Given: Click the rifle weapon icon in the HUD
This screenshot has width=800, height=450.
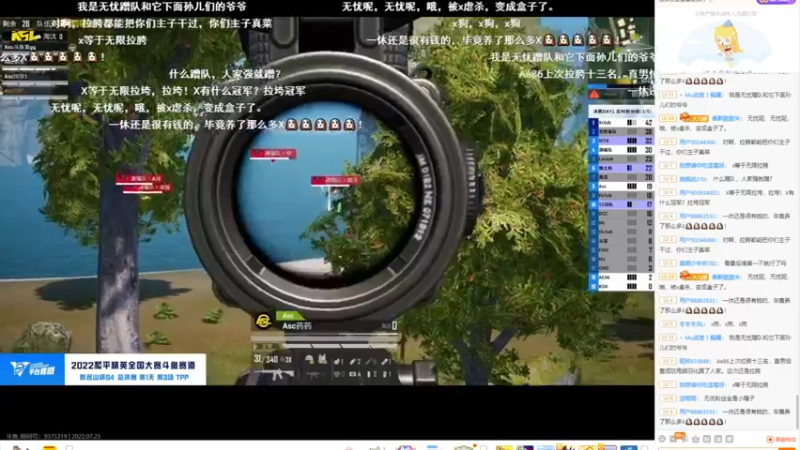Looking at the screenshot, I should (x=276, y=374).
